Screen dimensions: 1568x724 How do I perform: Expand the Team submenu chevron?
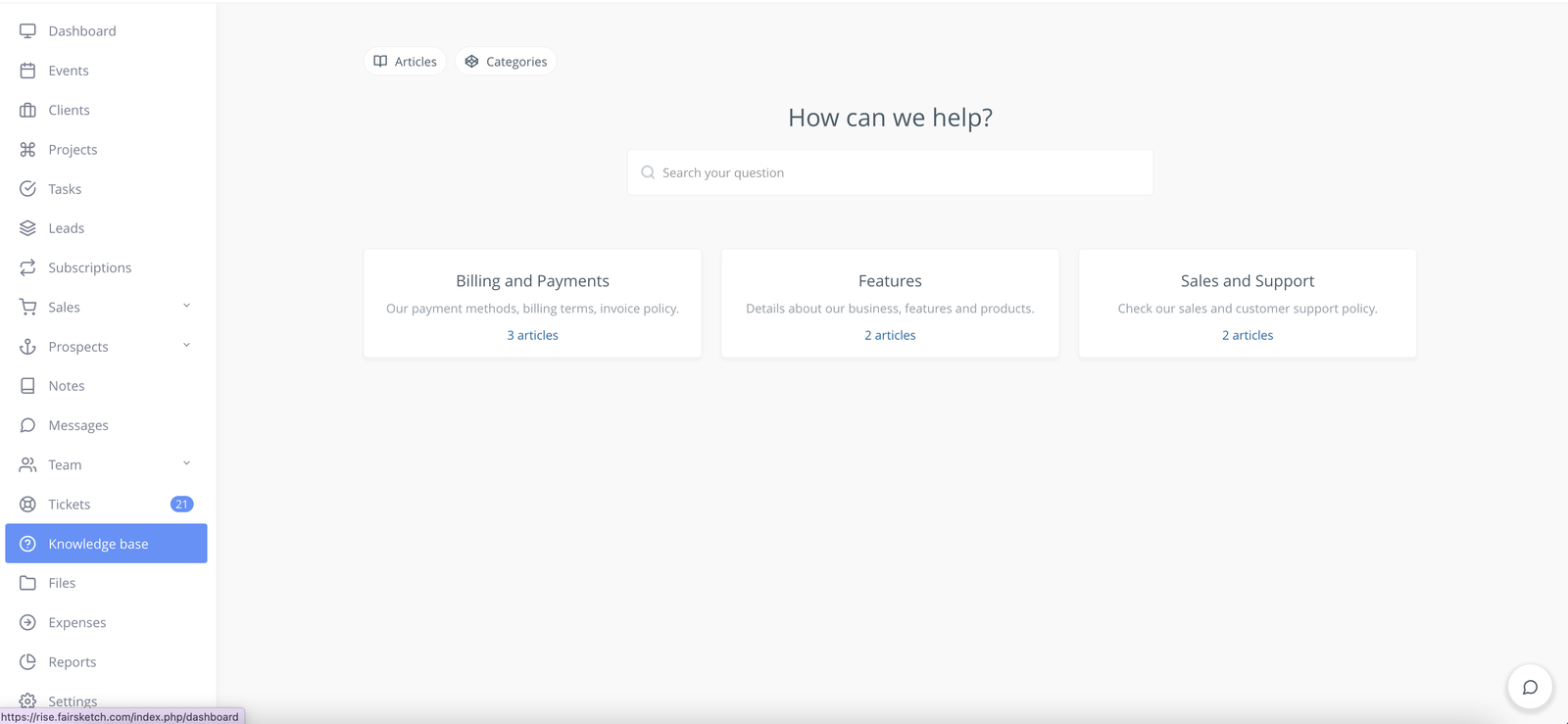186,464
